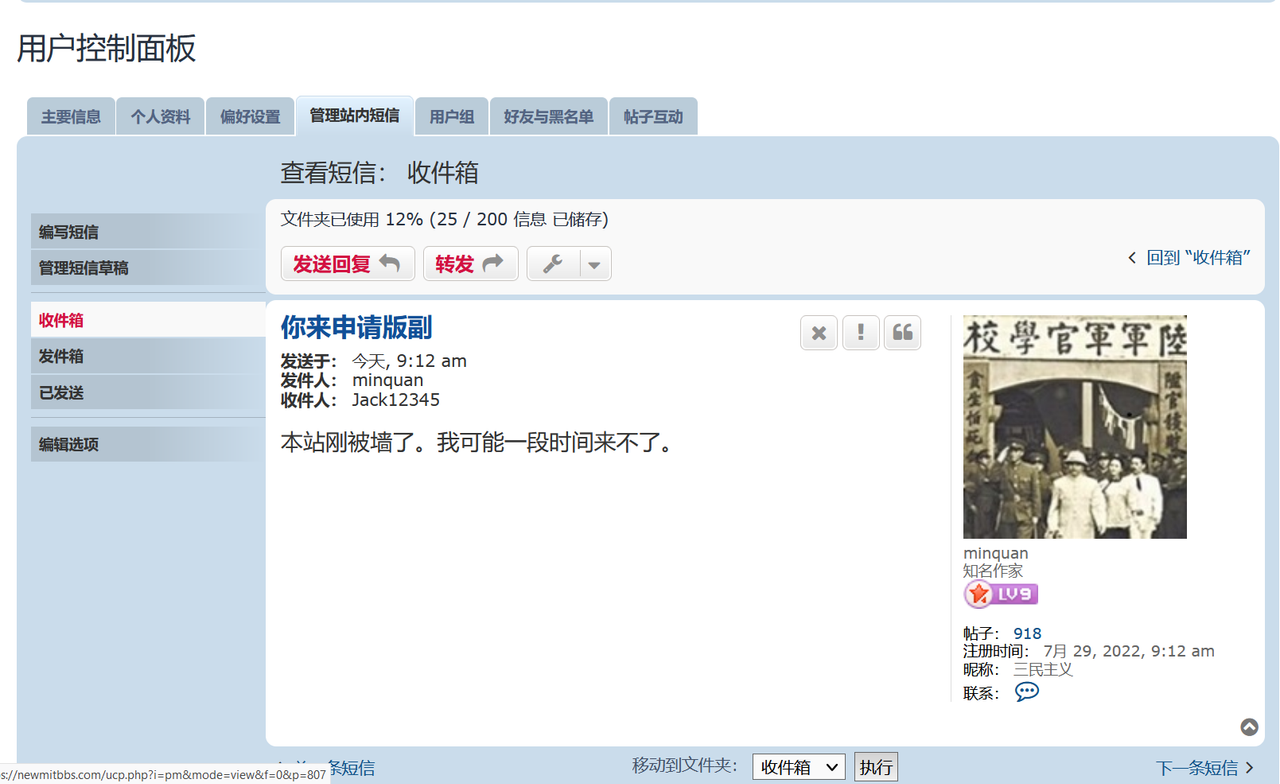This screenshot has width=1280, height=784.
Task: Click the 转发 forward button
Action: tap(470, 264)
